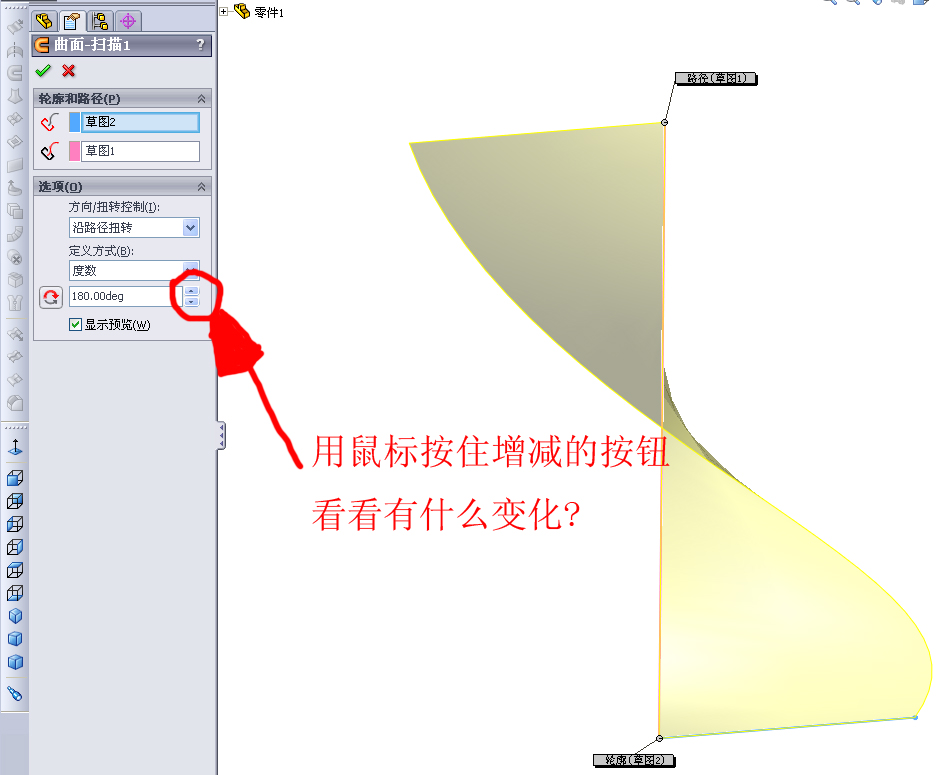Open the 度数 definition method dropdown

[191, 269]
